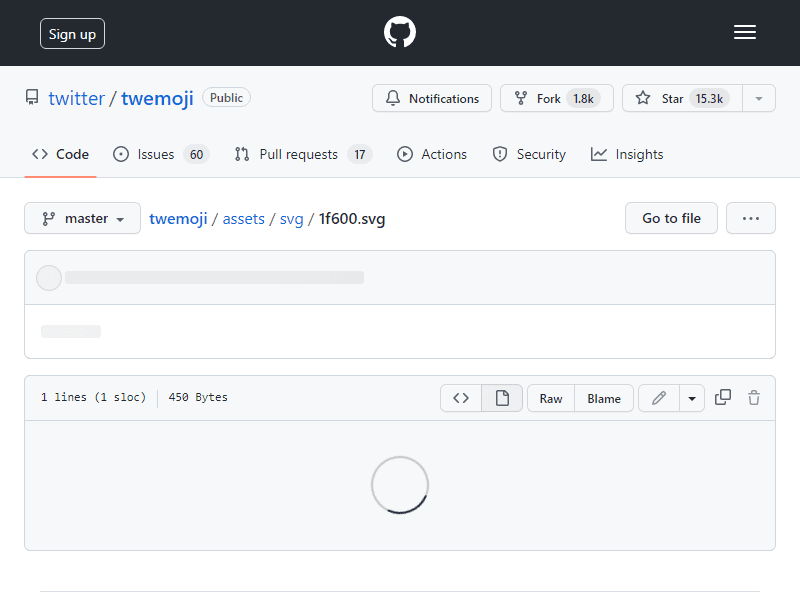This screenshot has height=600, width=800.
Task: View the Raw file
Action: [551, 398]
